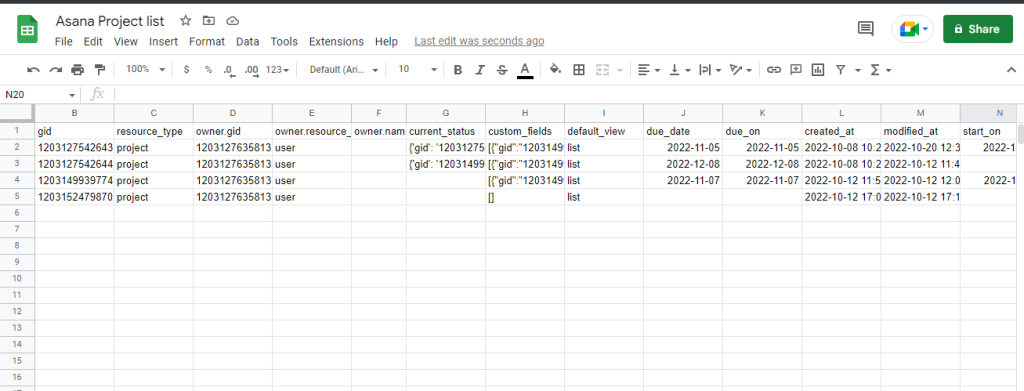1024x391 pixels.
Task: Open the fill color picker
Action: click(556, 69)
